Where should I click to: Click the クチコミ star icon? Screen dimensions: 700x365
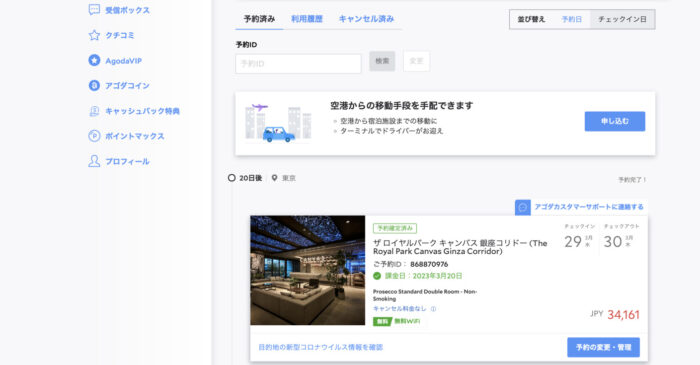click(94, 35)
